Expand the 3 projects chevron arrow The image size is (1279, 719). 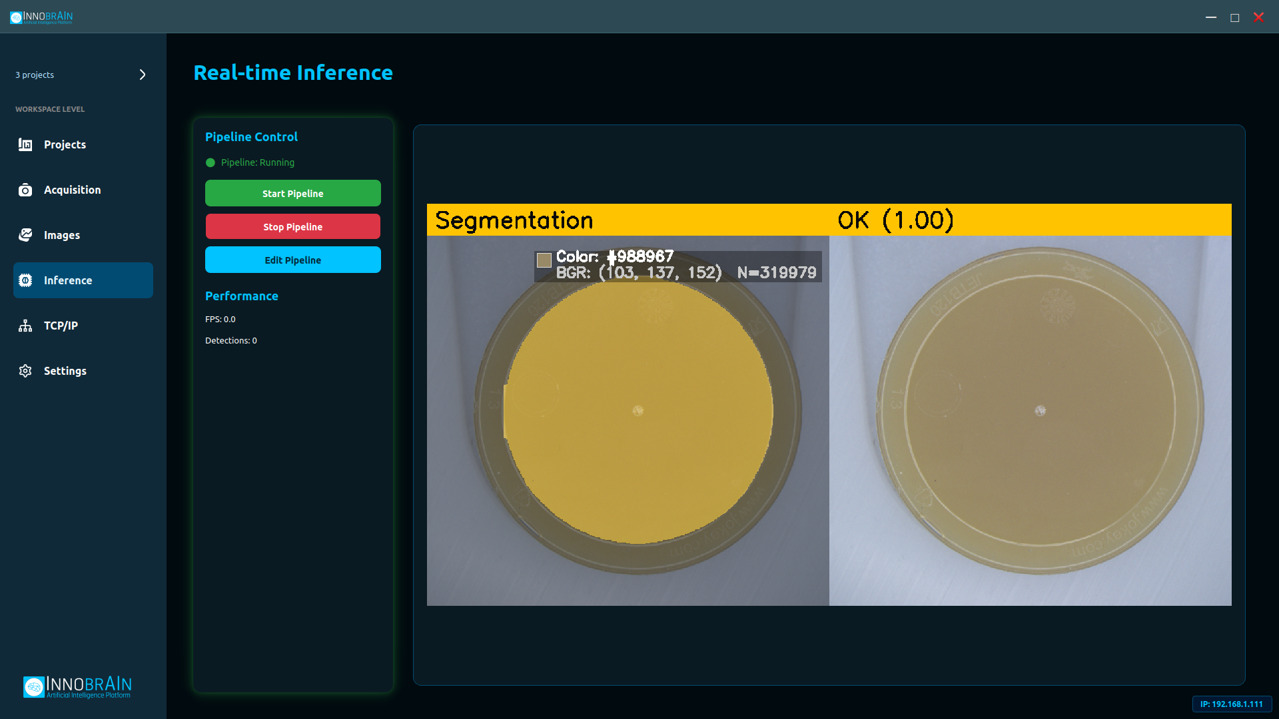[x=142, y=75]
